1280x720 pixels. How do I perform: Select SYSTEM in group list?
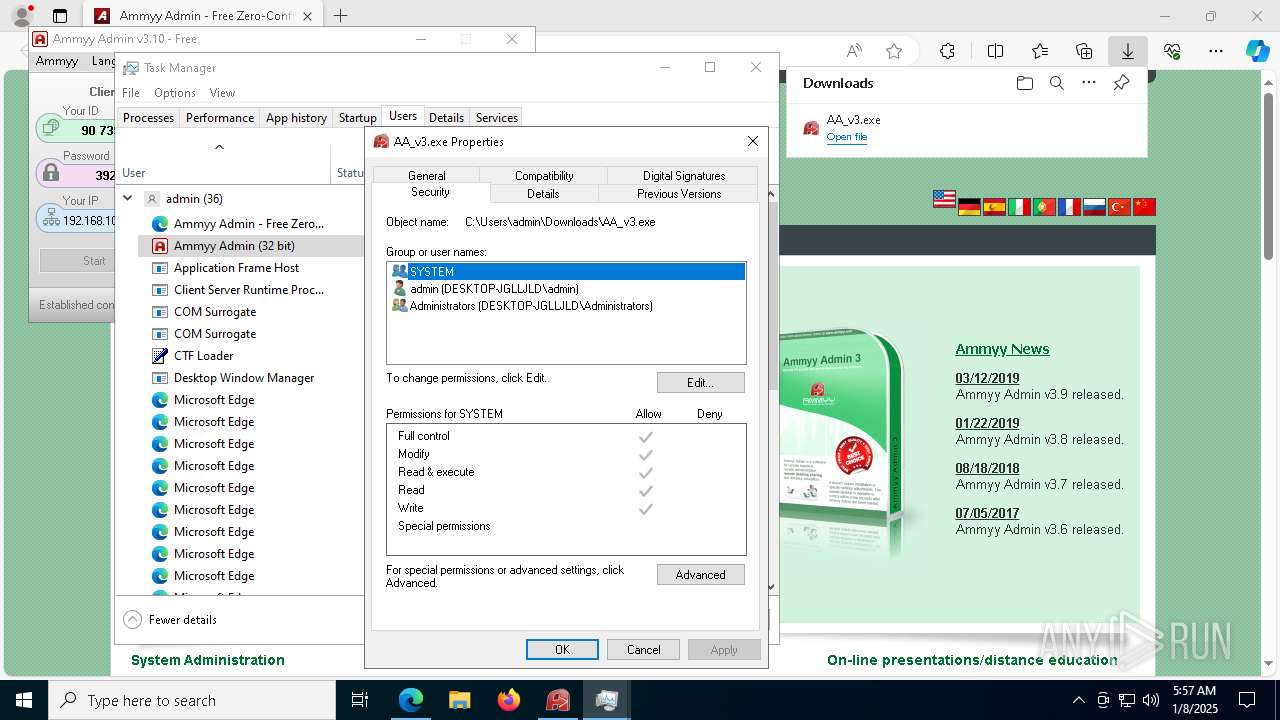566,271
